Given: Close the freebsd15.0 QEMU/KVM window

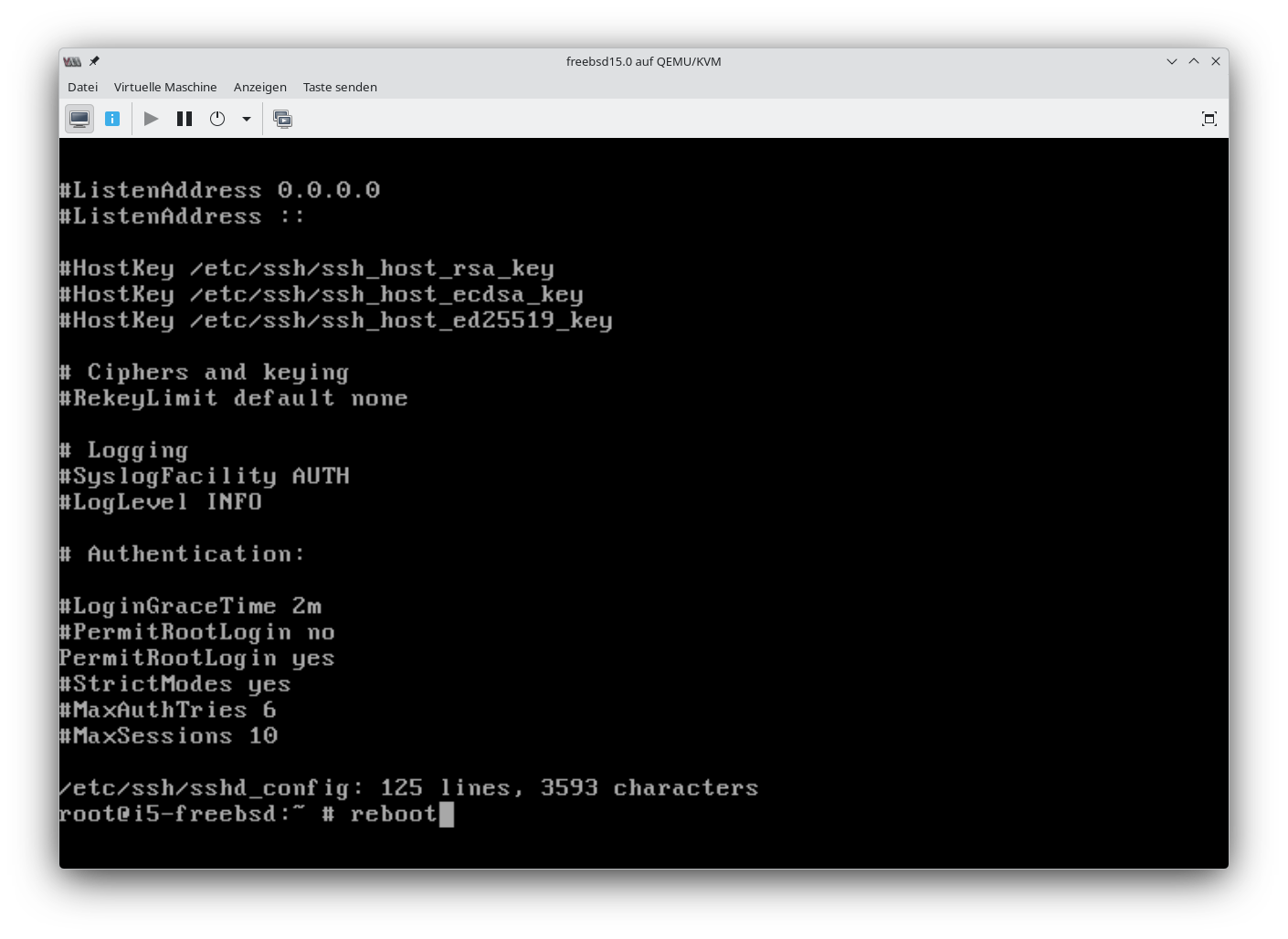Looking at the screenshot, I should [1216, 61].
